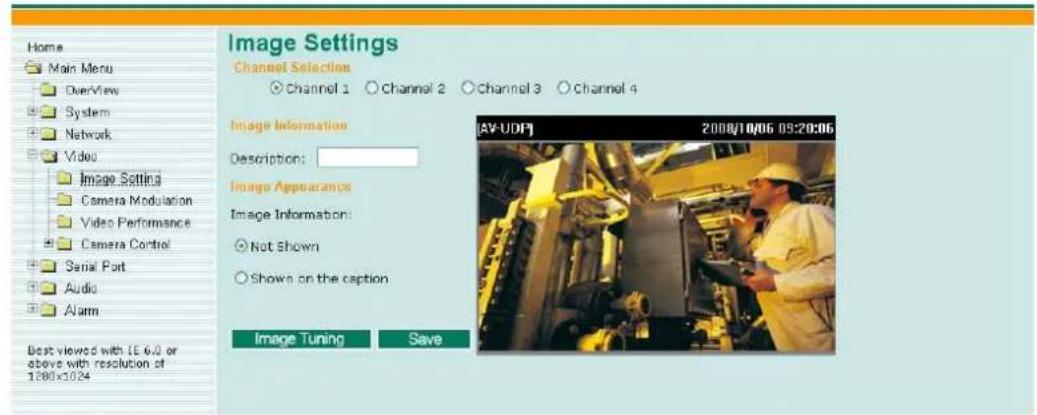Click the Video Performance folder icon
This screenshot has height=415, width=1037.
(x=63, y=223)
